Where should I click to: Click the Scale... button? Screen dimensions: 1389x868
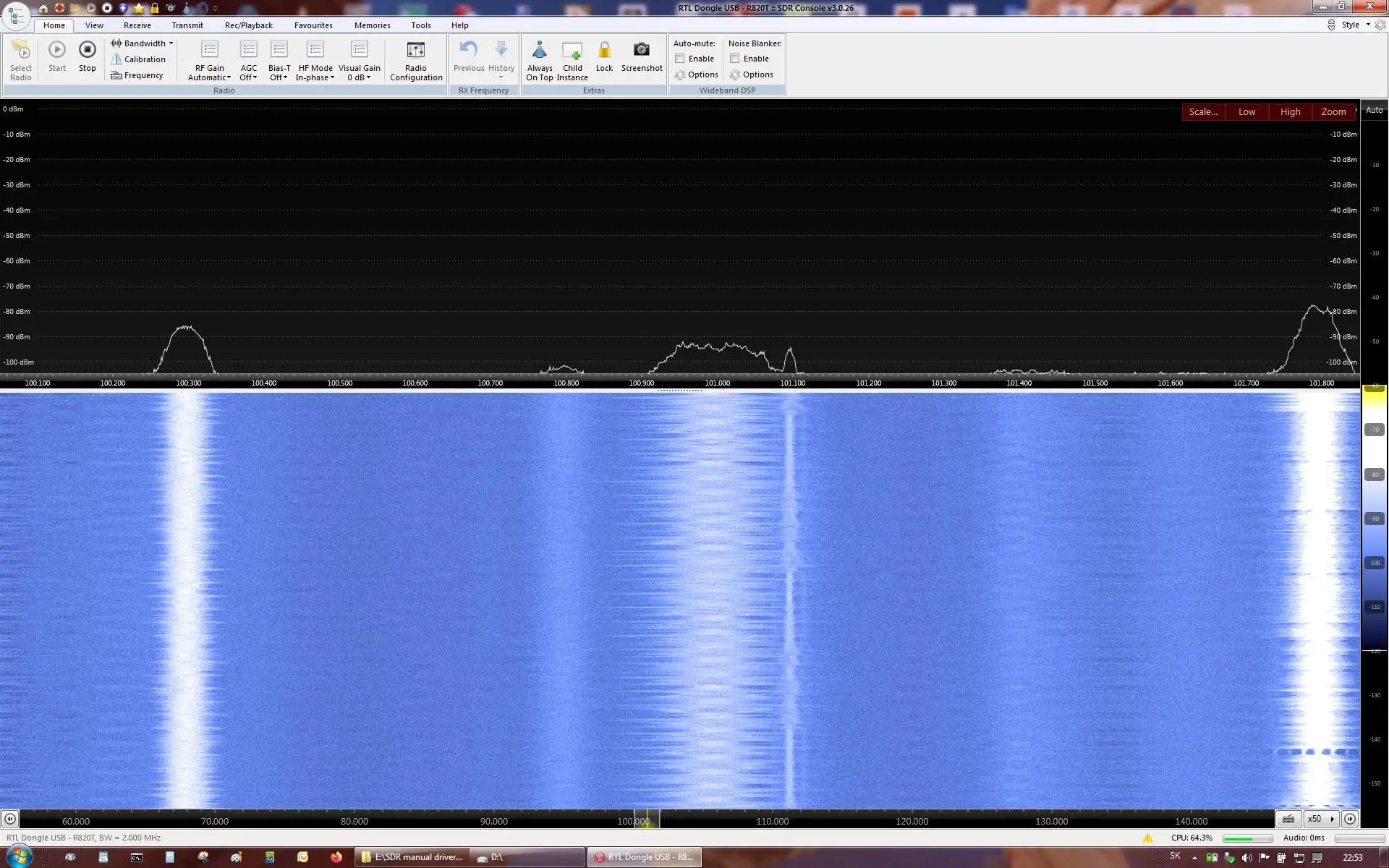(x=1203, y=112)
